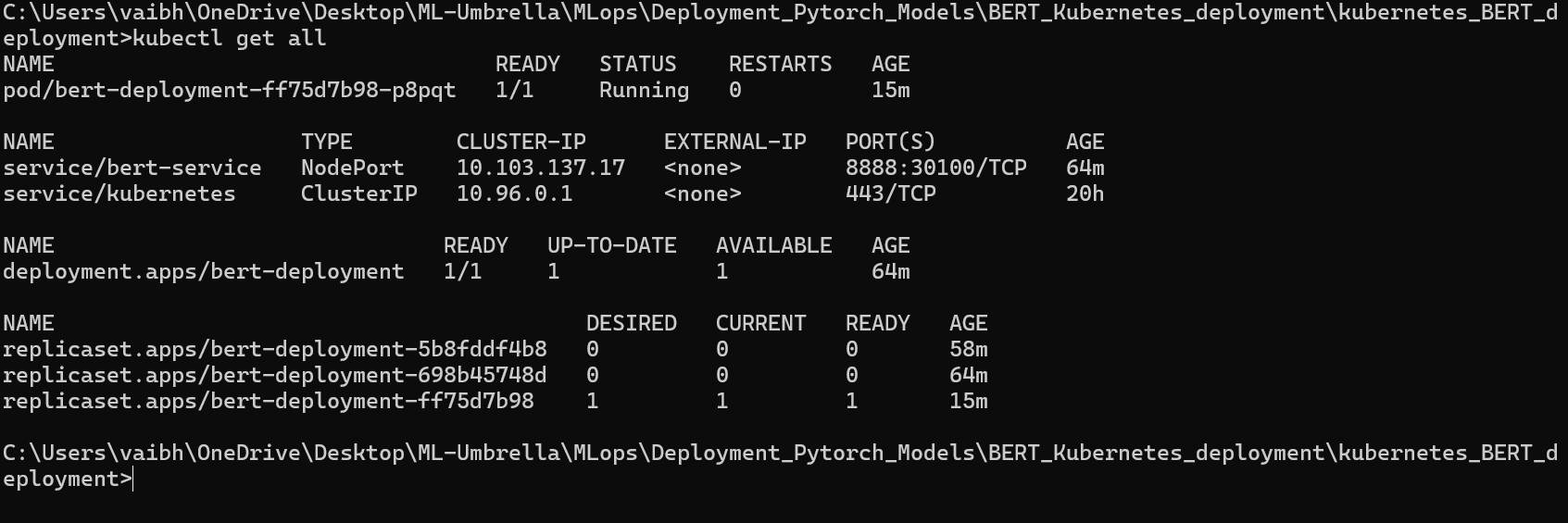Click the ClusterIP type value
This screenshot has width=1568, height=523.
[359, 194]
